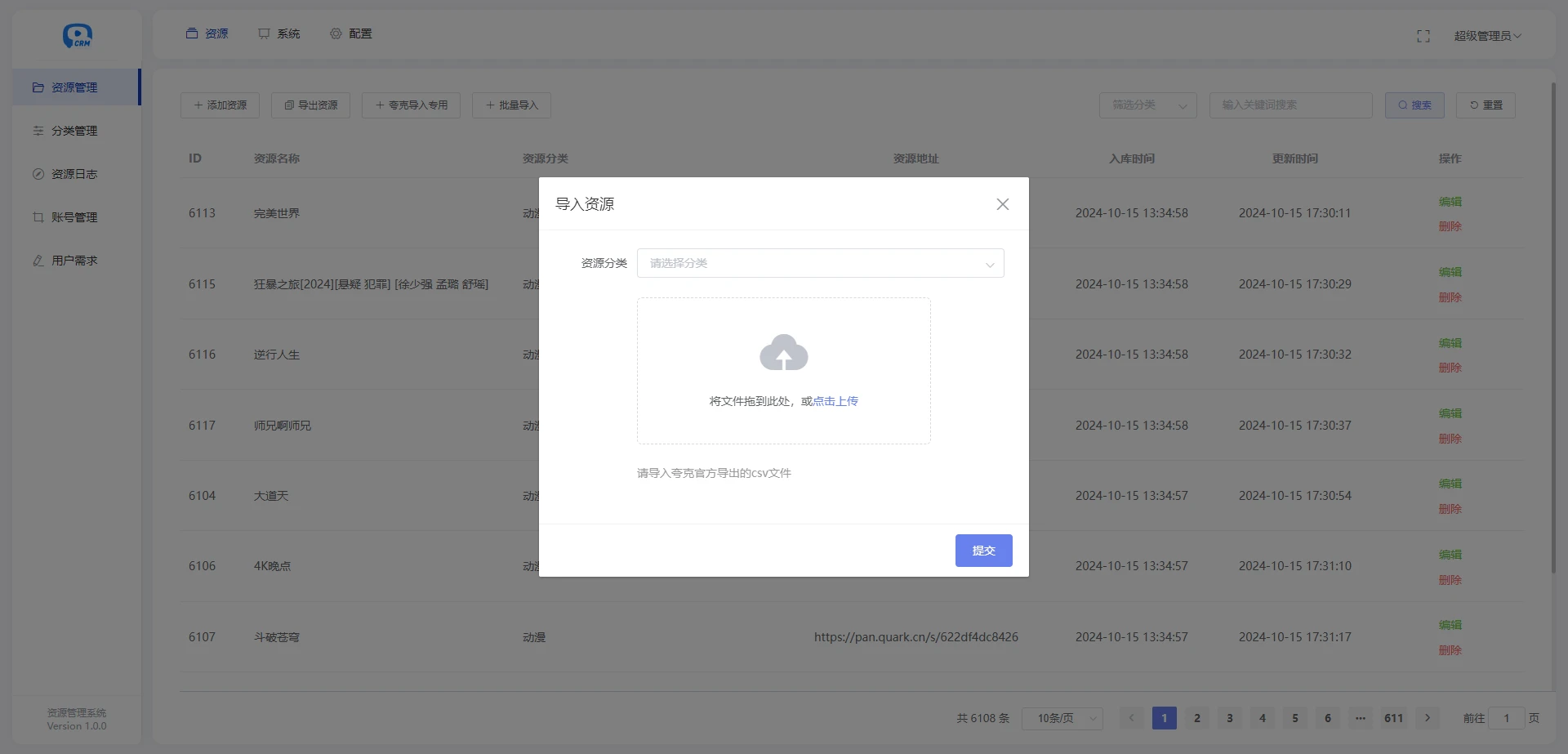Edit the row 6106 4K晚点
The height and width of the screenshot is (754, 1568).
coord(1450,555)
